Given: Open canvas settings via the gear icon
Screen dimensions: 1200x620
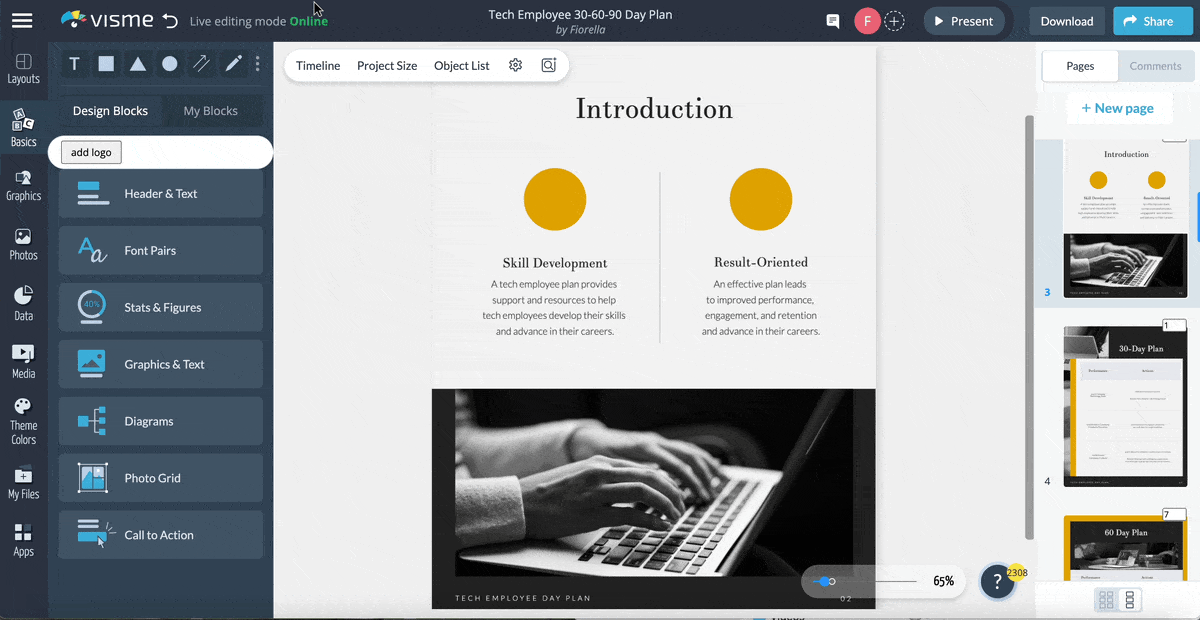Looking at the screenshot, I should coord(515,64).
